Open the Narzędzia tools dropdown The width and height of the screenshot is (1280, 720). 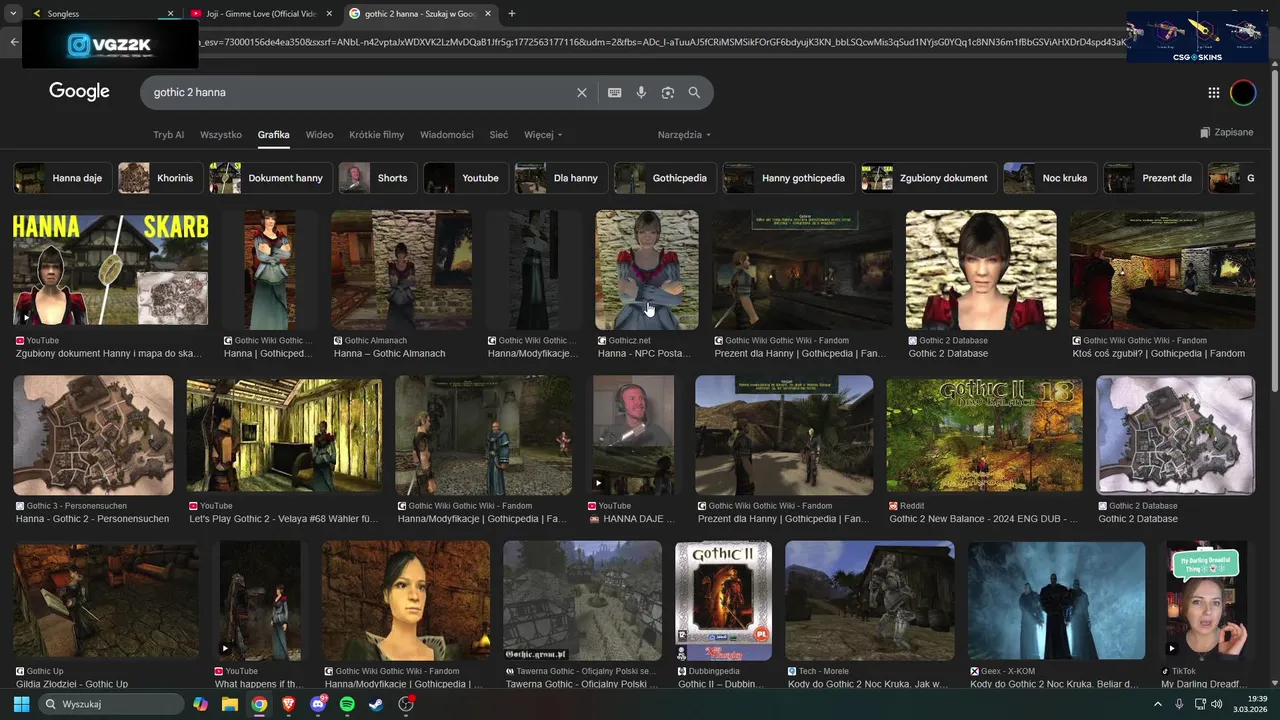pyautogui.click(x=684, y=135)
